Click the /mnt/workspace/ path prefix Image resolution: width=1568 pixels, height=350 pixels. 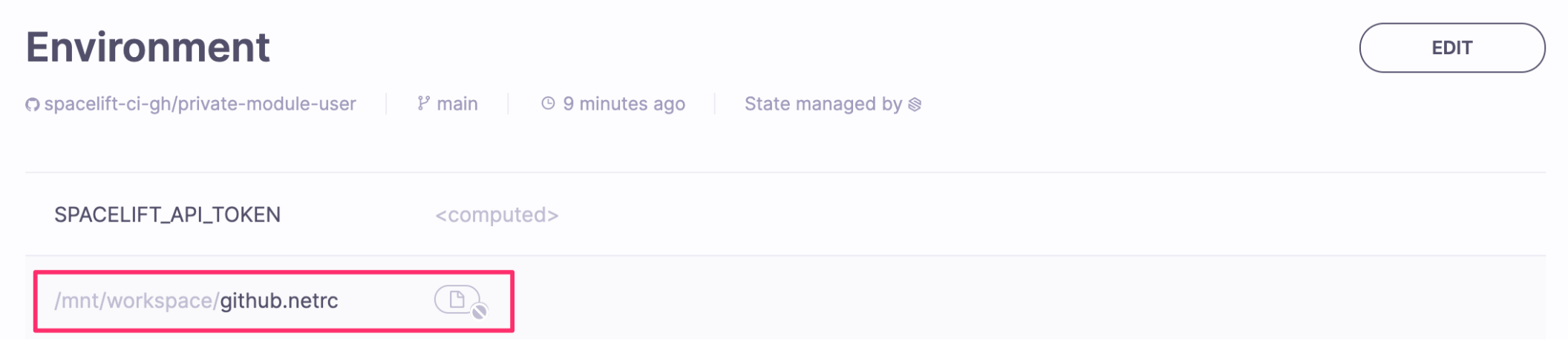click(x=136, y=301)
